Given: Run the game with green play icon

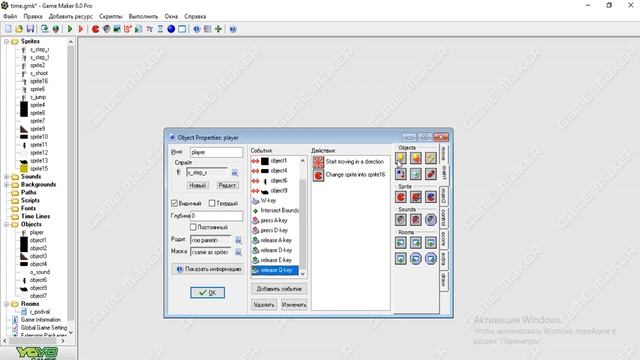Looking at the screenshot, I should (70, 29).
